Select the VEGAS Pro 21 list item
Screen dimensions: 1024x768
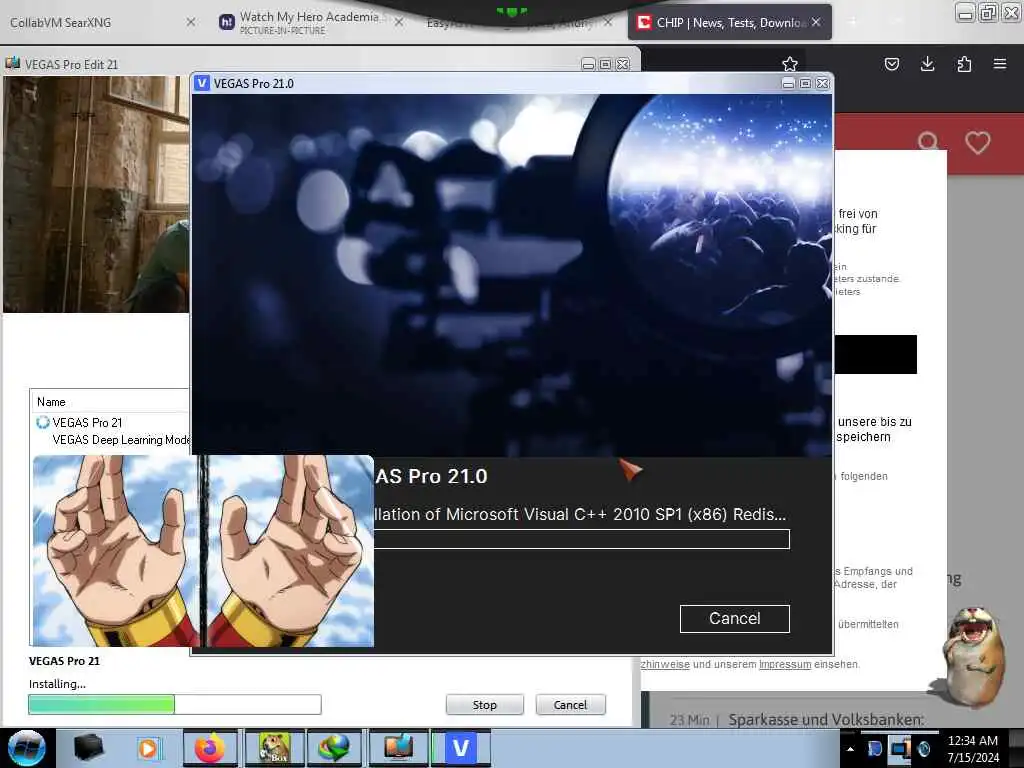point(87,423)
